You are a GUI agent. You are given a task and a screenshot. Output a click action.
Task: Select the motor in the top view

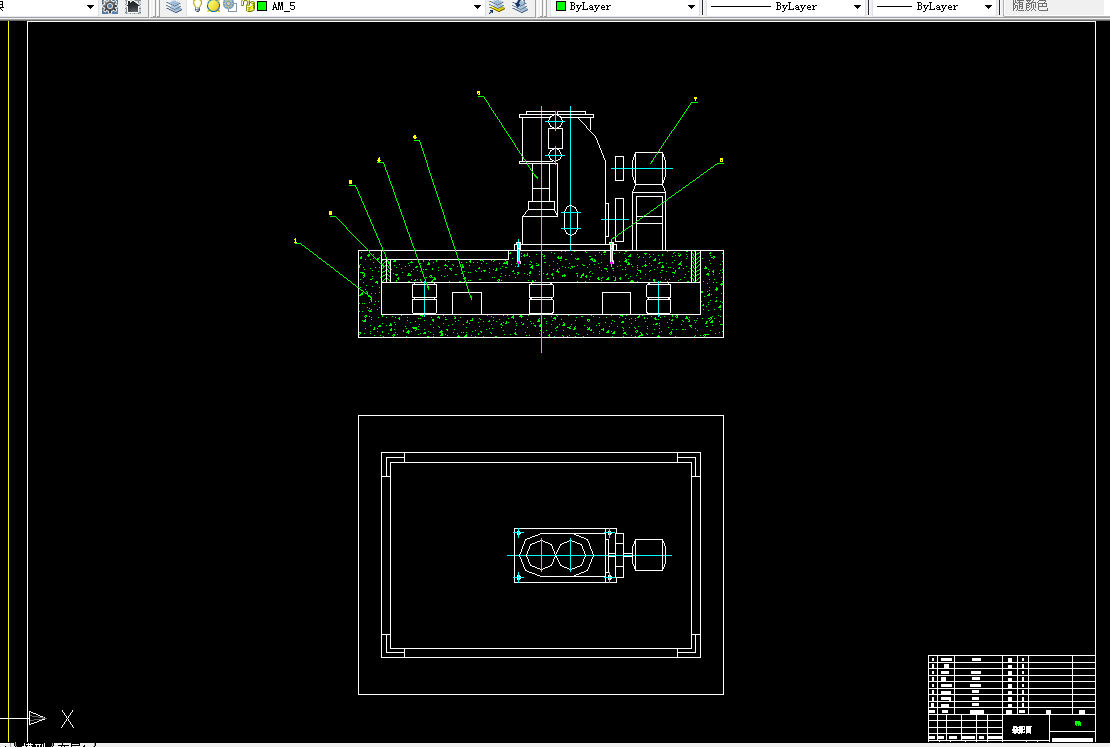click(x=648, y=555)
